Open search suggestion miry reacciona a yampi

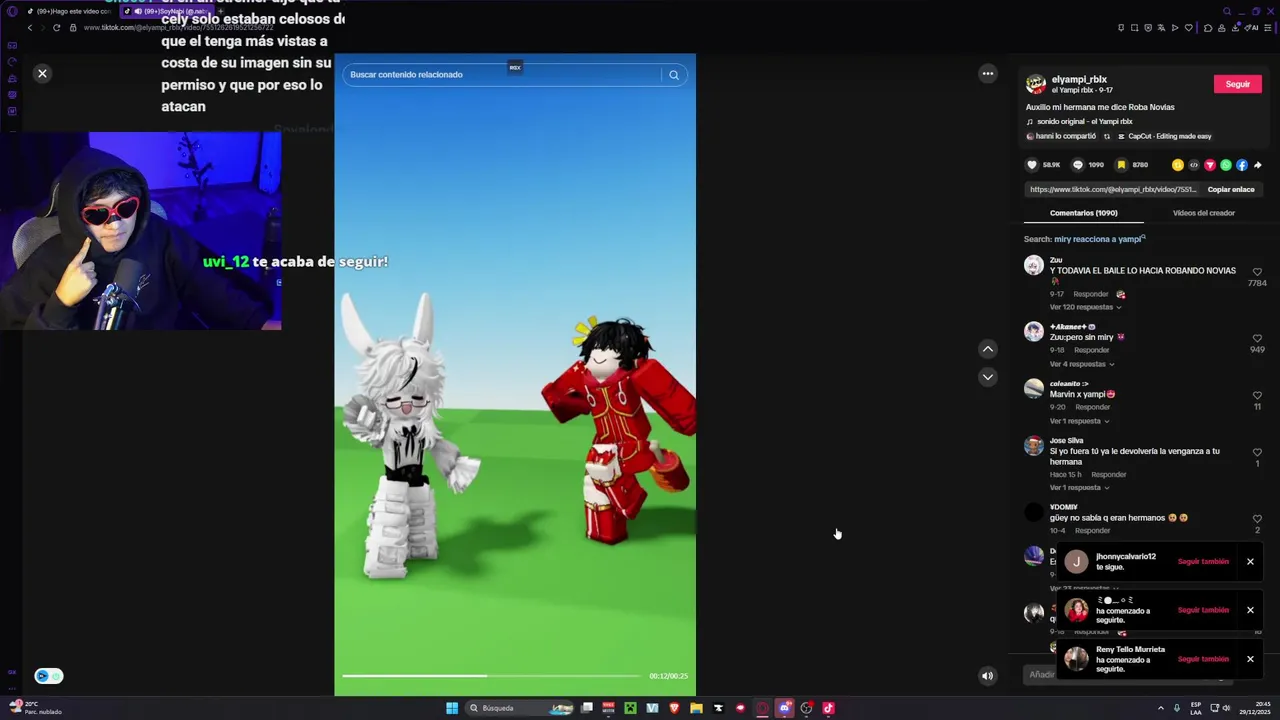pyautogui.click(x=1099, y=239)
